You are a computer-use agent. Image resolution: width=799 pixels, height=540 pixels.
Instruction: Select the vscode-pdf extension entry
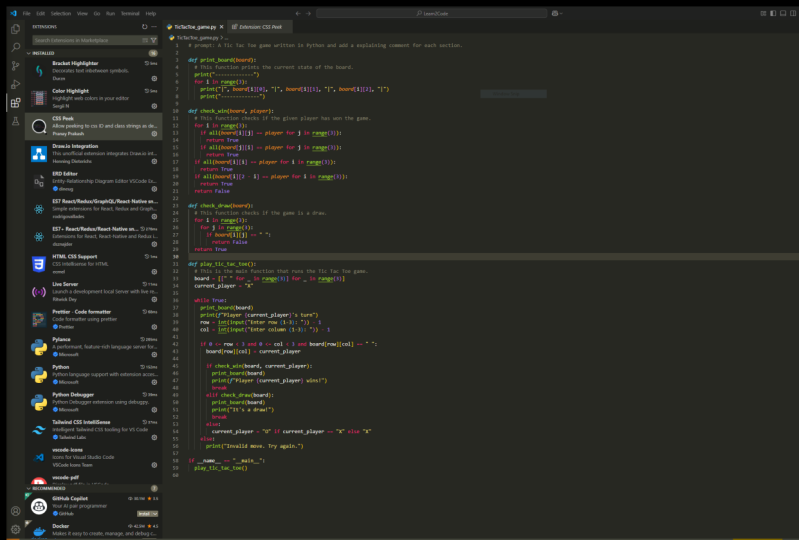(94, 479)
